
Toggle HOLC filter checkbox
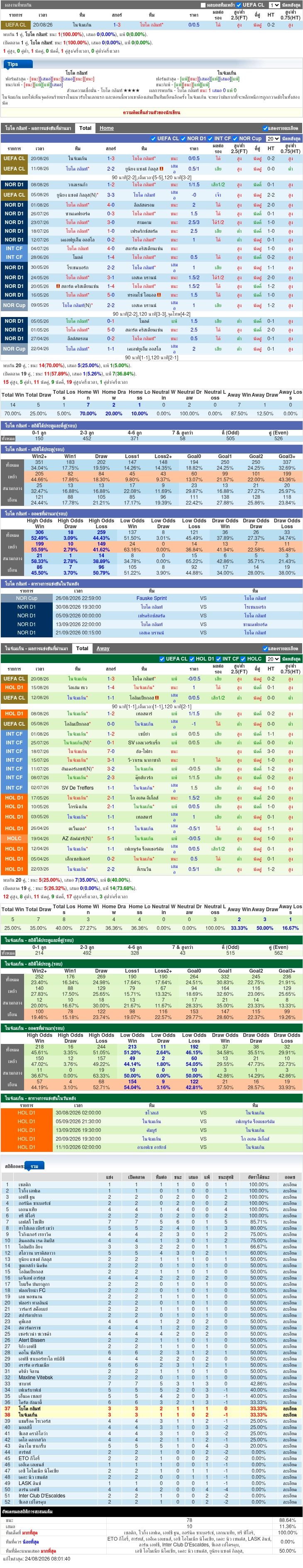coord(243,658)
